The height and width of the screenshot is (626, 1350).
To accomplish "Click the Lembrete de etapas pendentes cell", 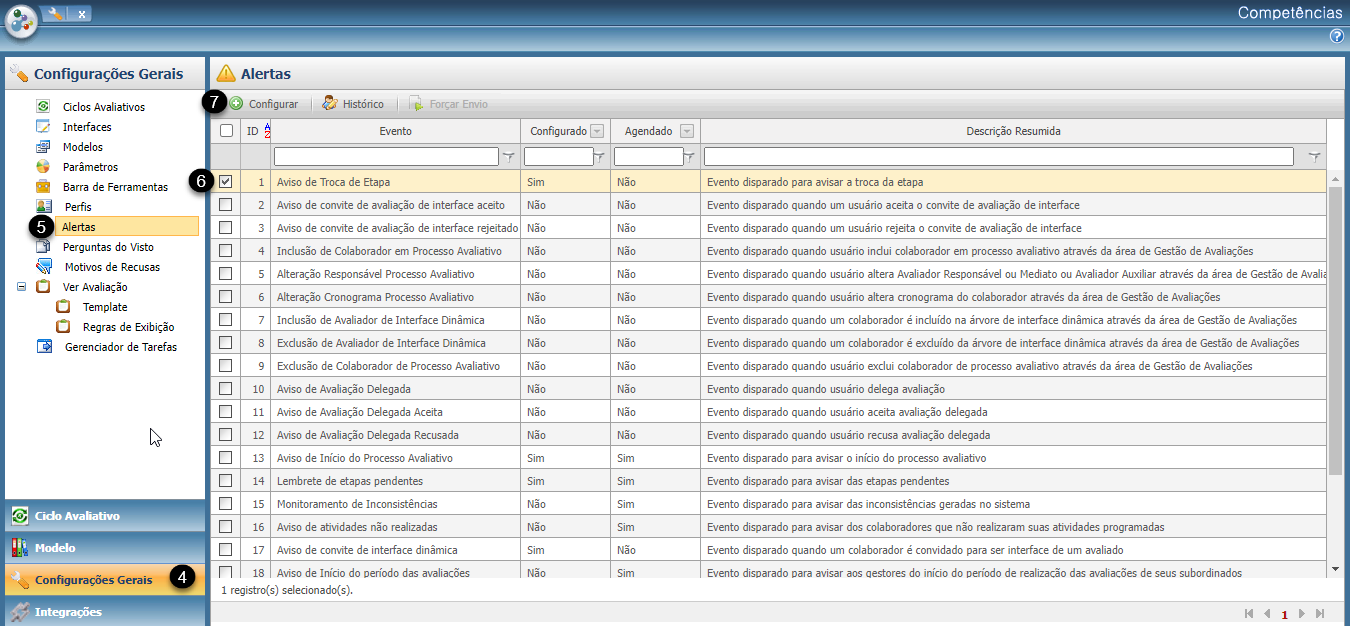I will click(x=395, y=480).
